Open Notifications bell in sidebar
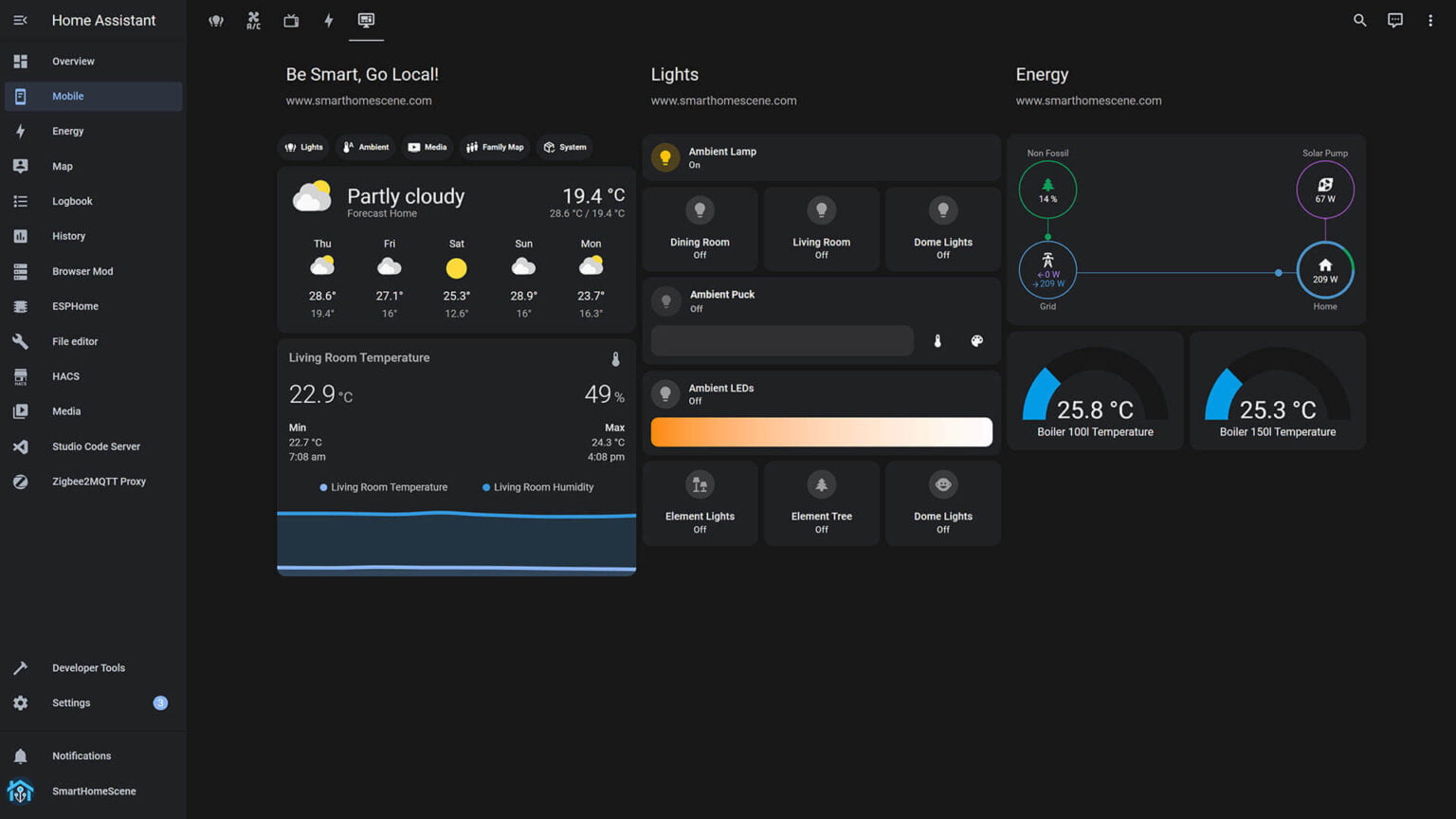 pyautogui.click(x=81, y=755)
